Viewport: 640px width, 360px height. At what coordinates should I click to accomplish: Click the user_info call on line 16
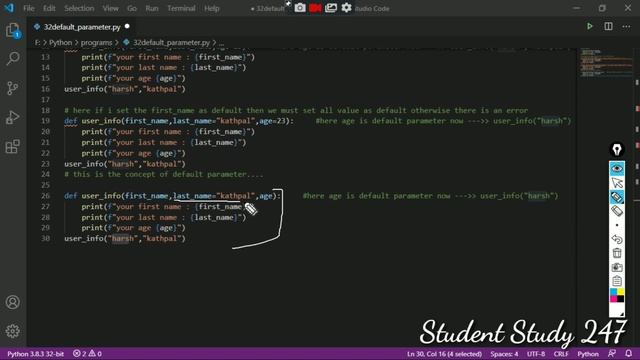125,89
